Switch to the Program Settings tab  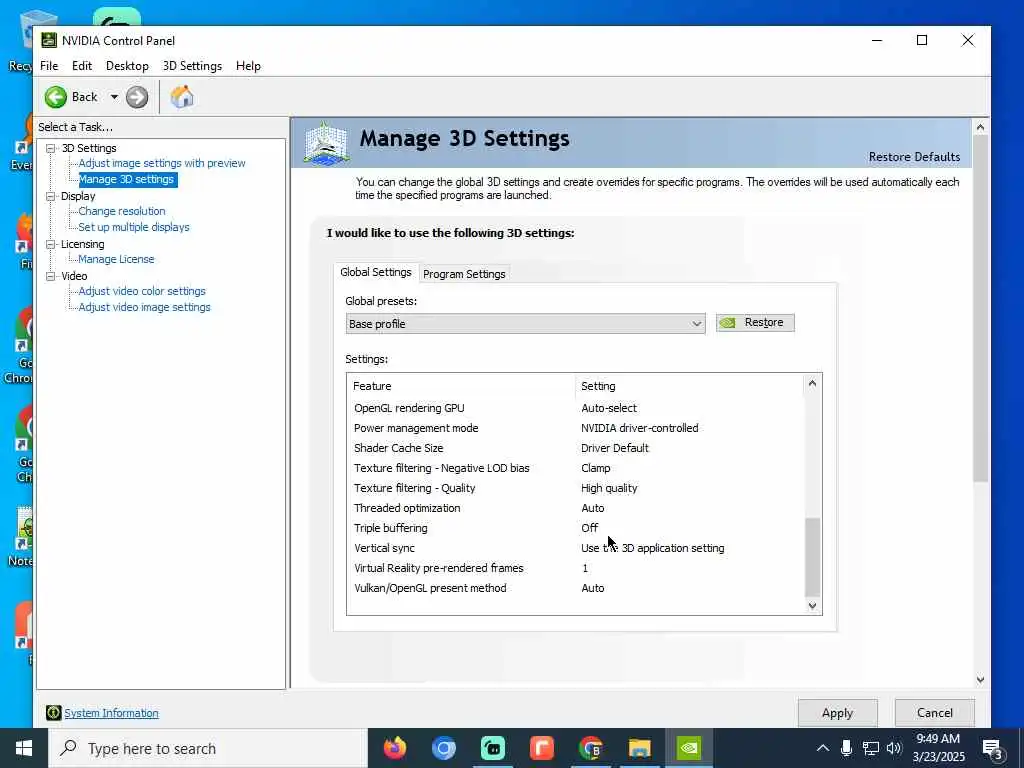click(464, 274)
